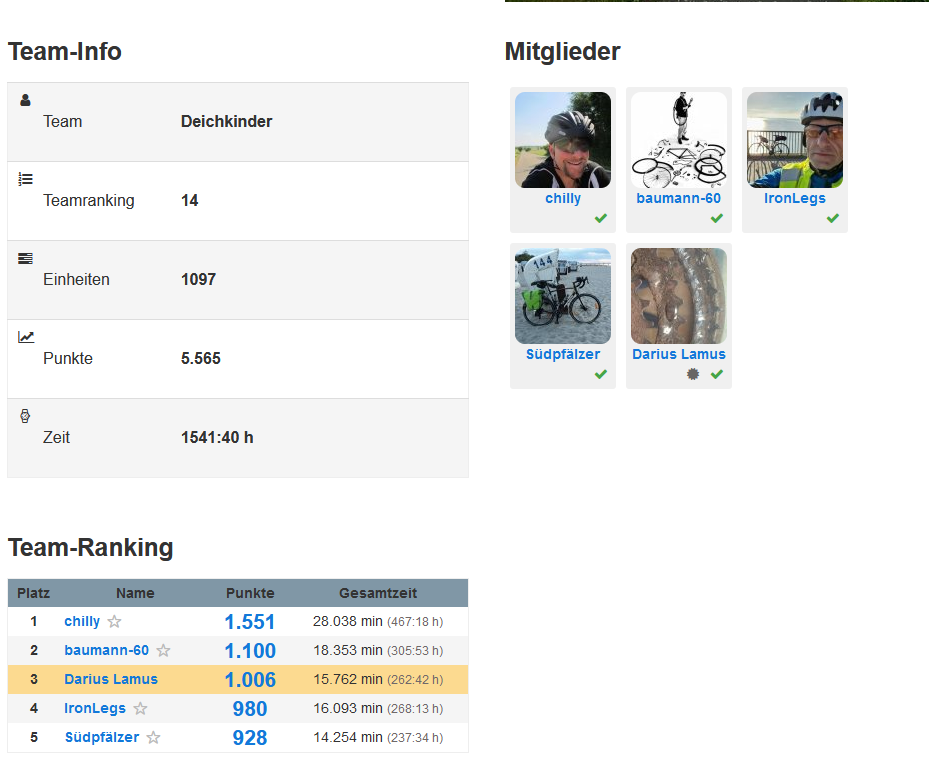Click the 18.353 min total time
This screenshot has width=929, height=776.
[378, 650]
